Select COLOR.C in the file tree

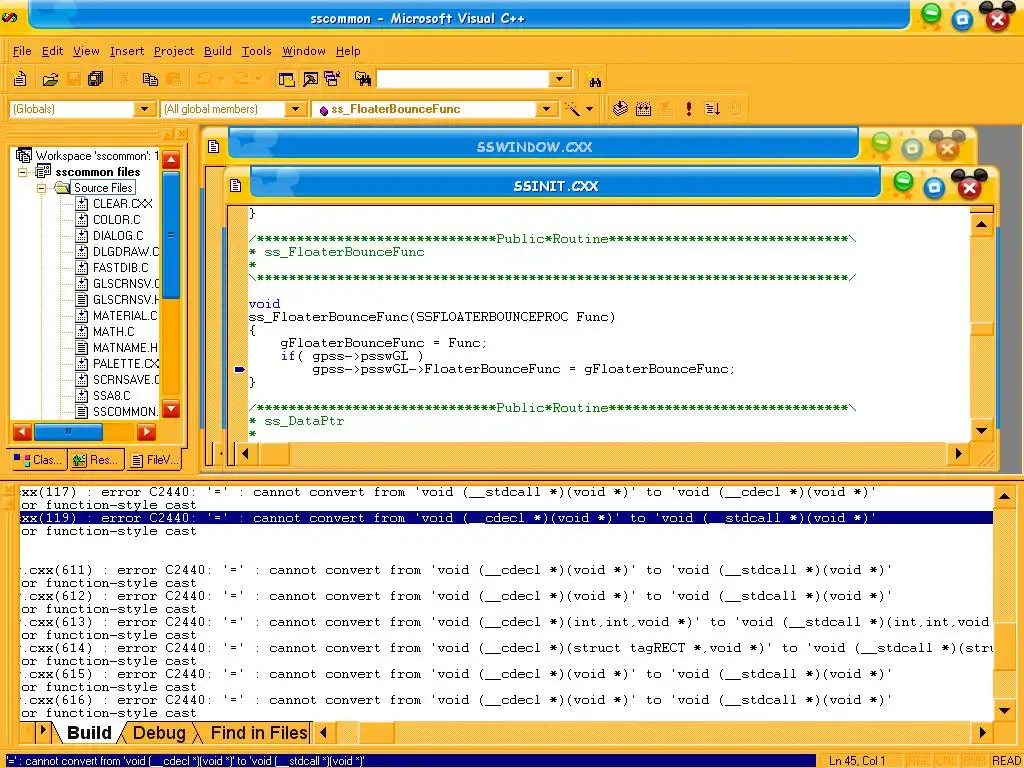click(x=116, y=220)
